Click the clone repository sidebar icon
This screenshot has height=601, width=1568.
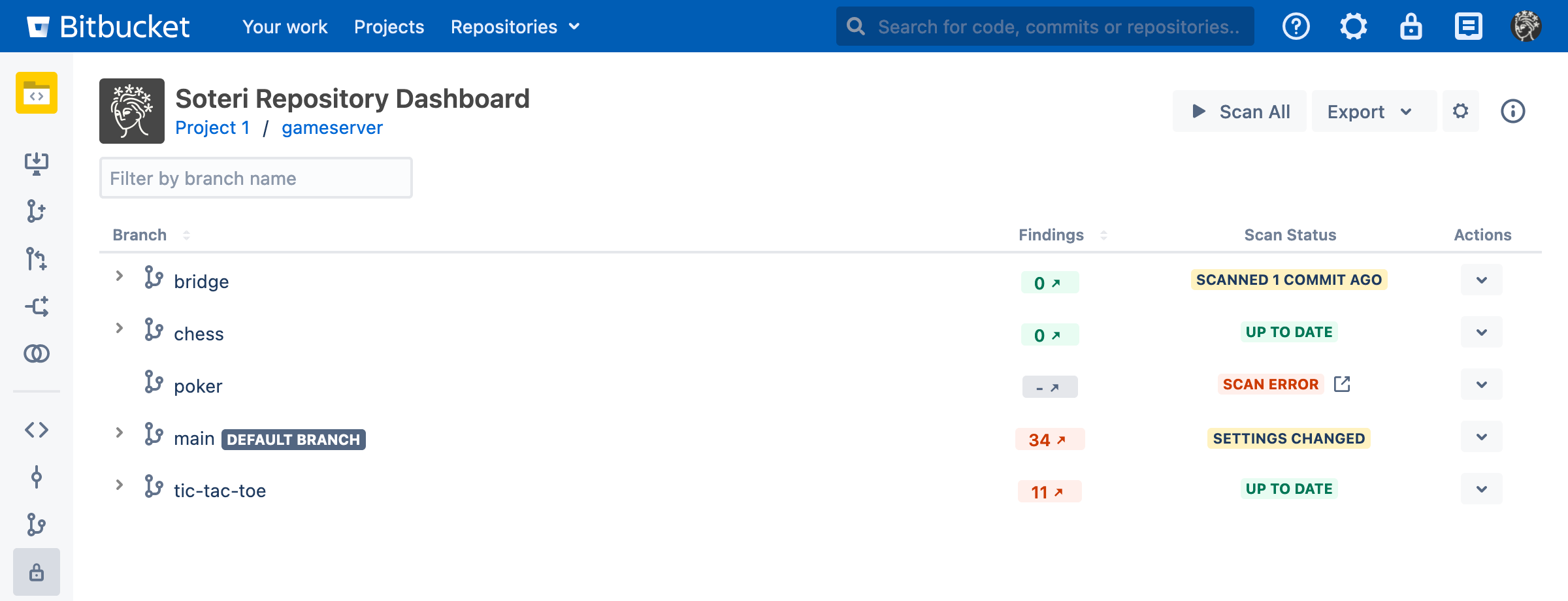(x=37, y=163)
